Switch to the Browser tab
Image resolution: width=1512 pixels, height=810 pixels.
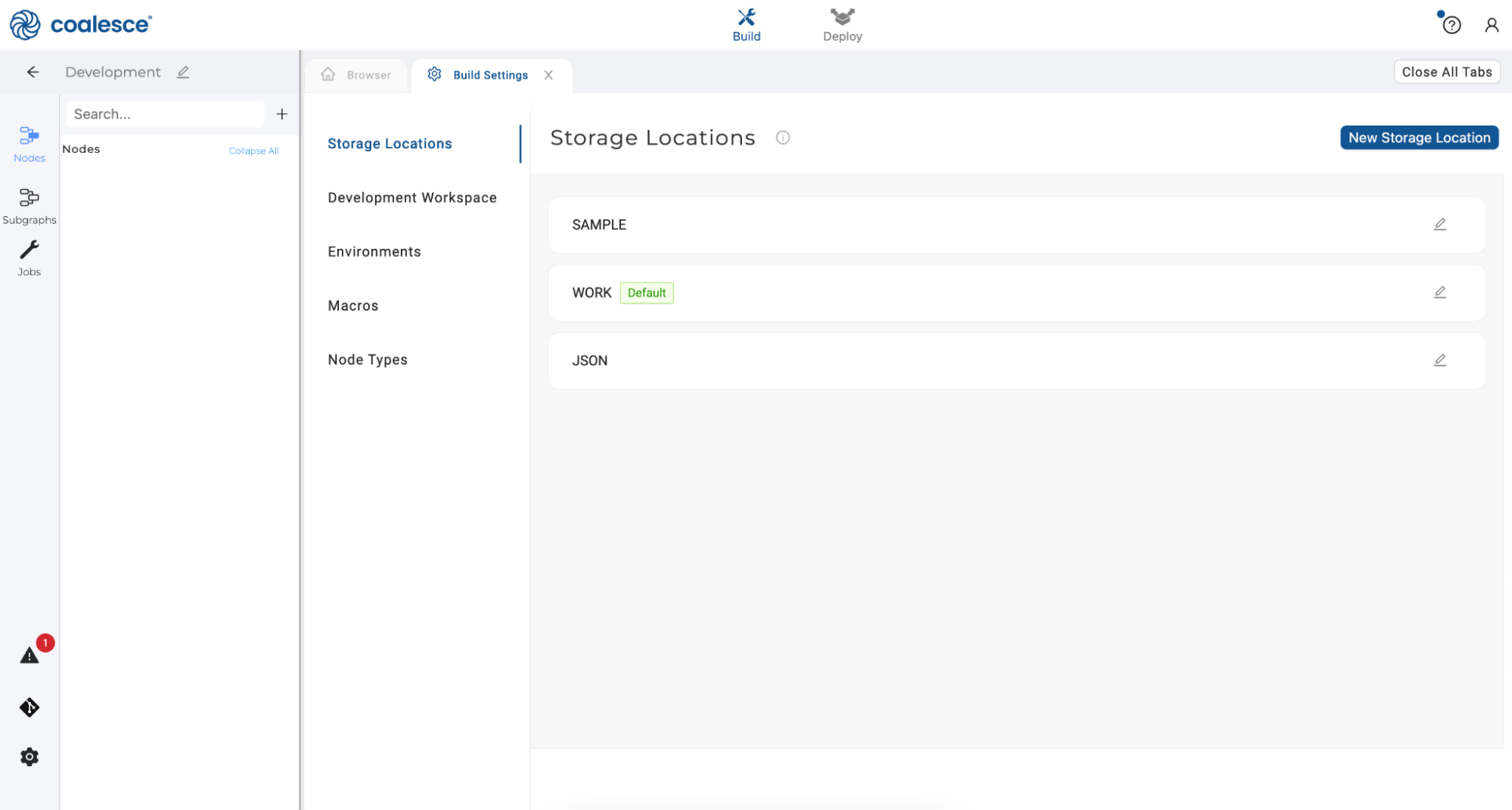(357, 75)
